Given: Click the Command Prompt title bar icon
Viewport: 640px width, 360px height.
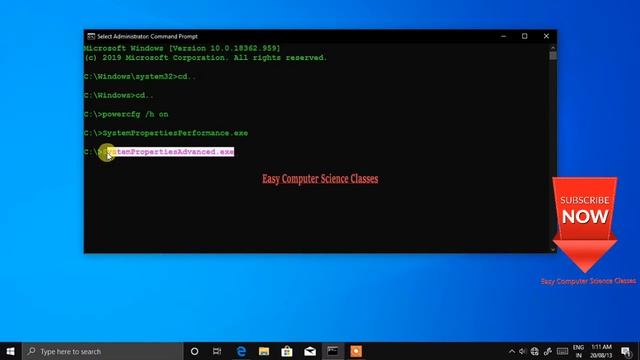Looking at the screenshot, I should click(91, 36).
